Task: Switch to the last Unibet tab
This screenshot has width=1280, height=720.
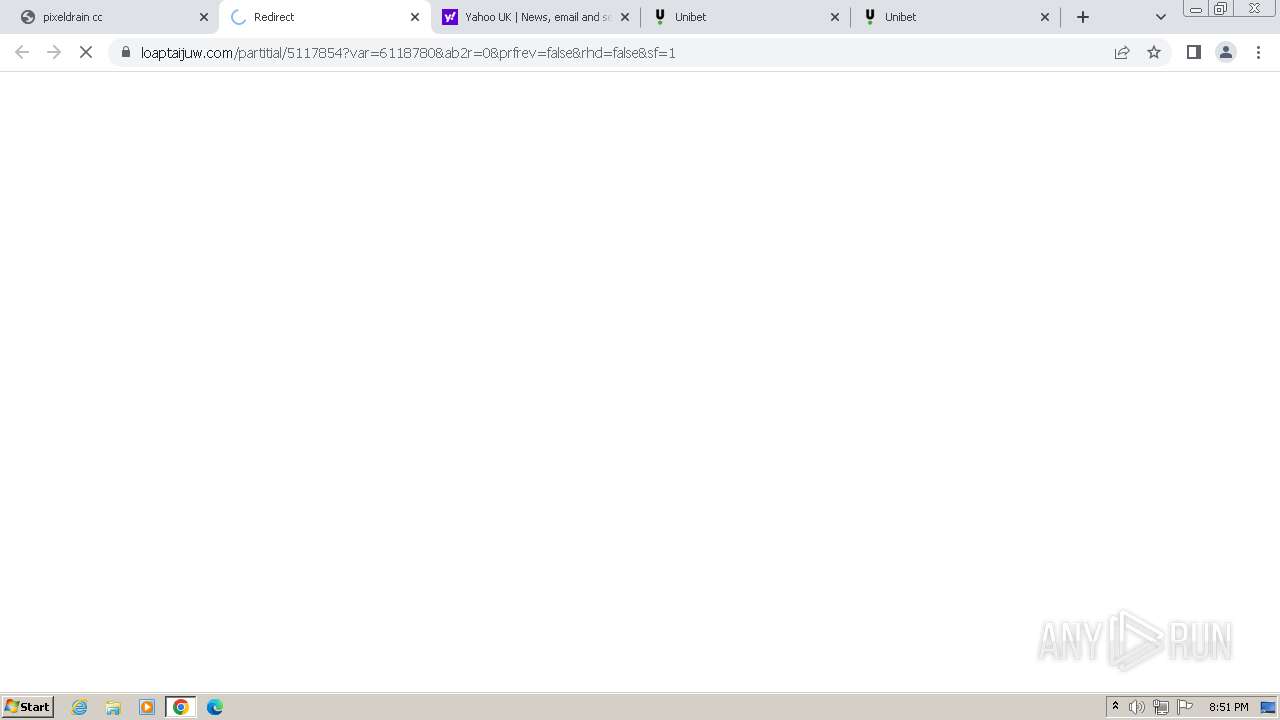Action: click(956, 17)
